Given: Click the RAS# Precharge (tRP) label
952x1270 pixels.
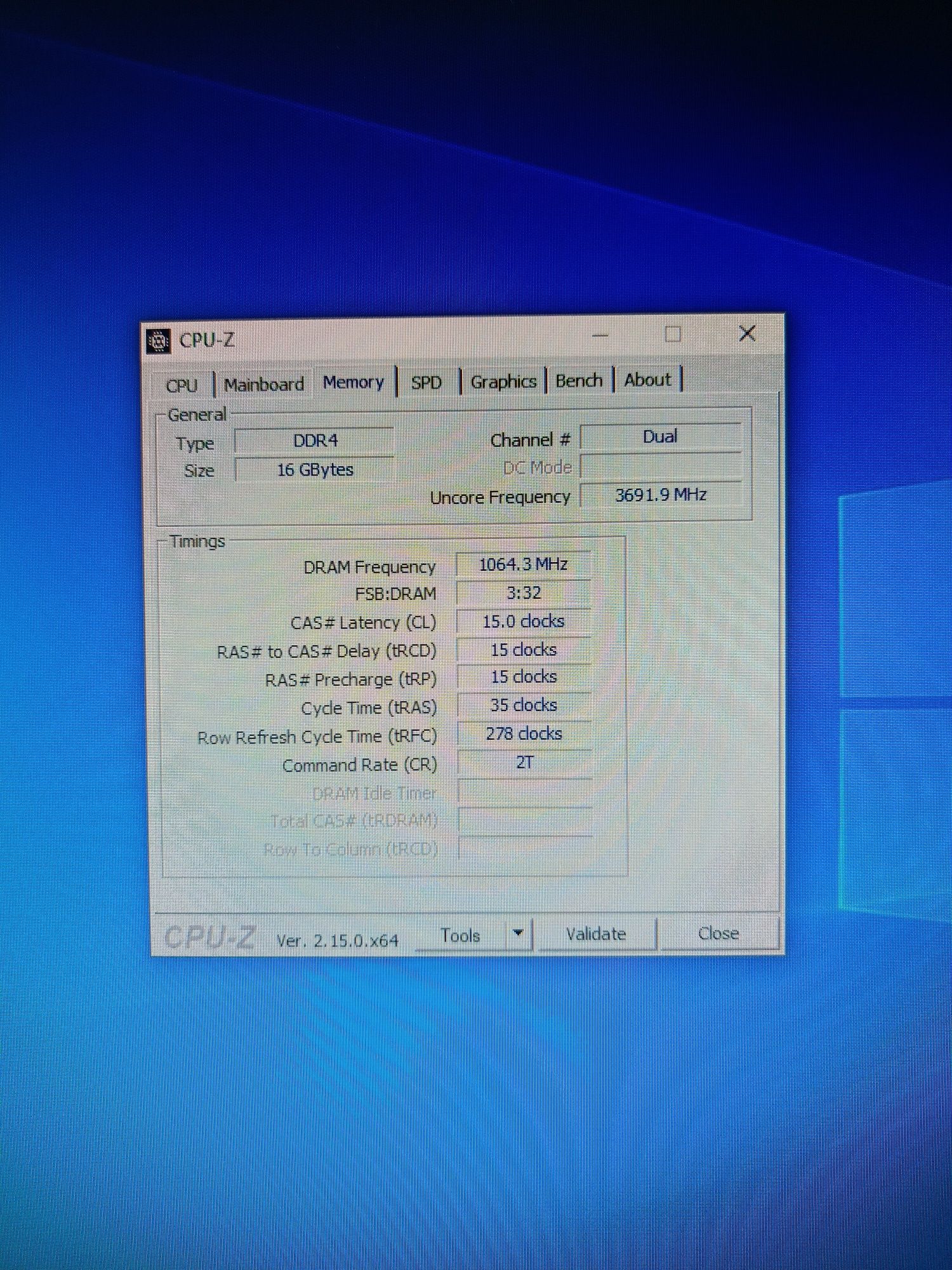Looking at the screenshot, I should point(351,680).
